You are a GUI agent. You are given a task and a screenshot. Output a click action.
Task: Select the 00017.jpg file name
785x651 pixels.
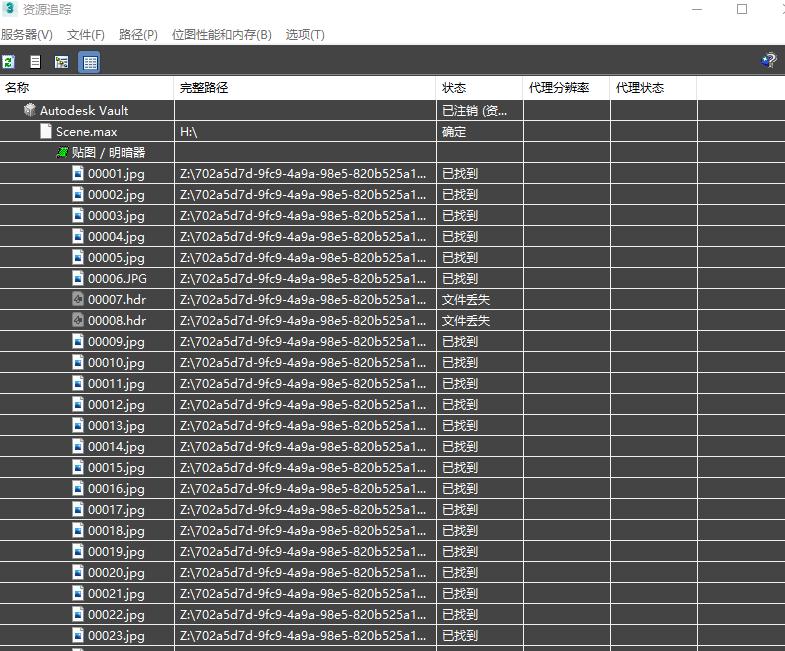(116, 510)
